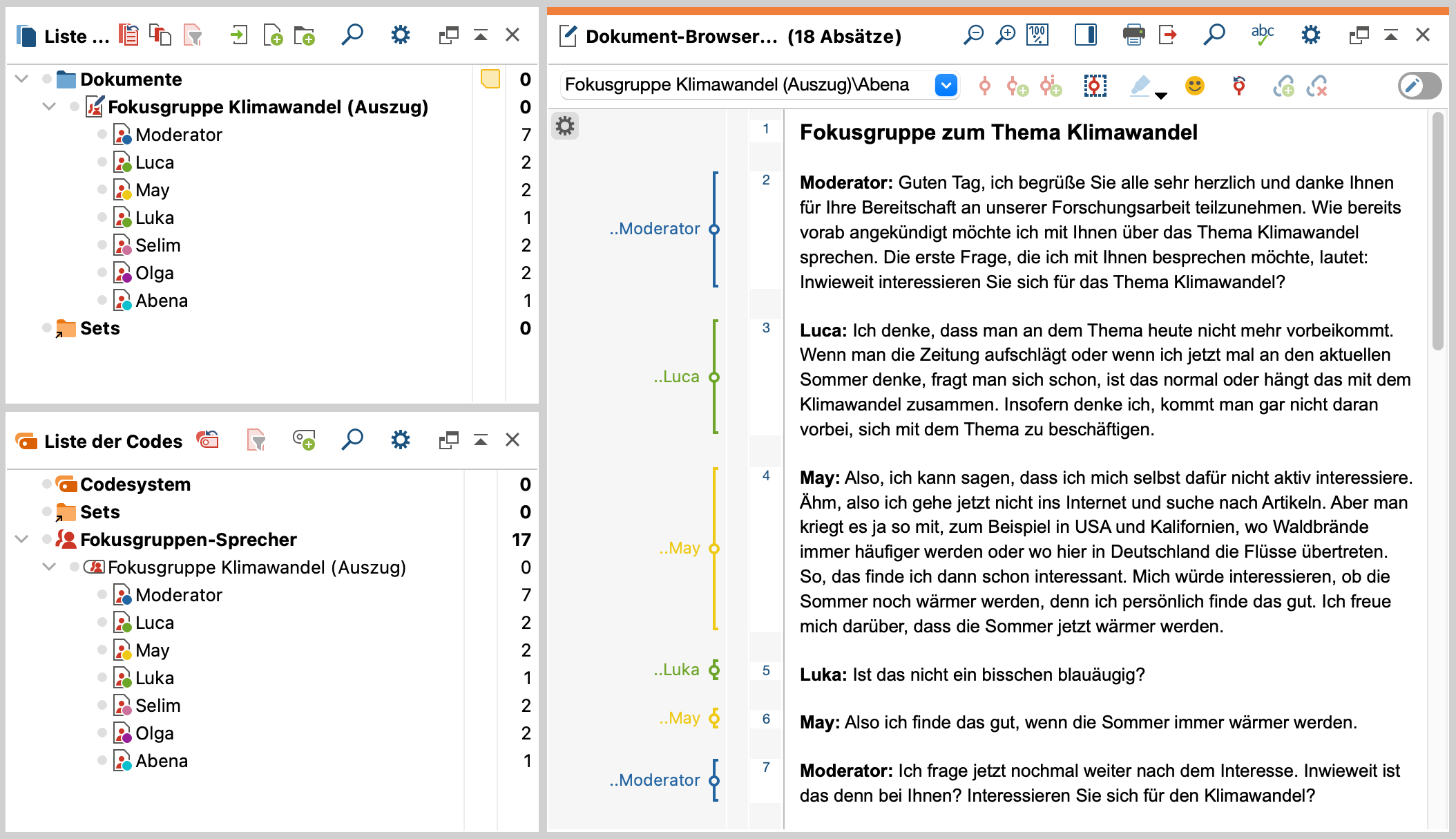Open Dokument-Browser settings gear
The height and width of the screenshot is (839, 1456).
point(1311,35)
